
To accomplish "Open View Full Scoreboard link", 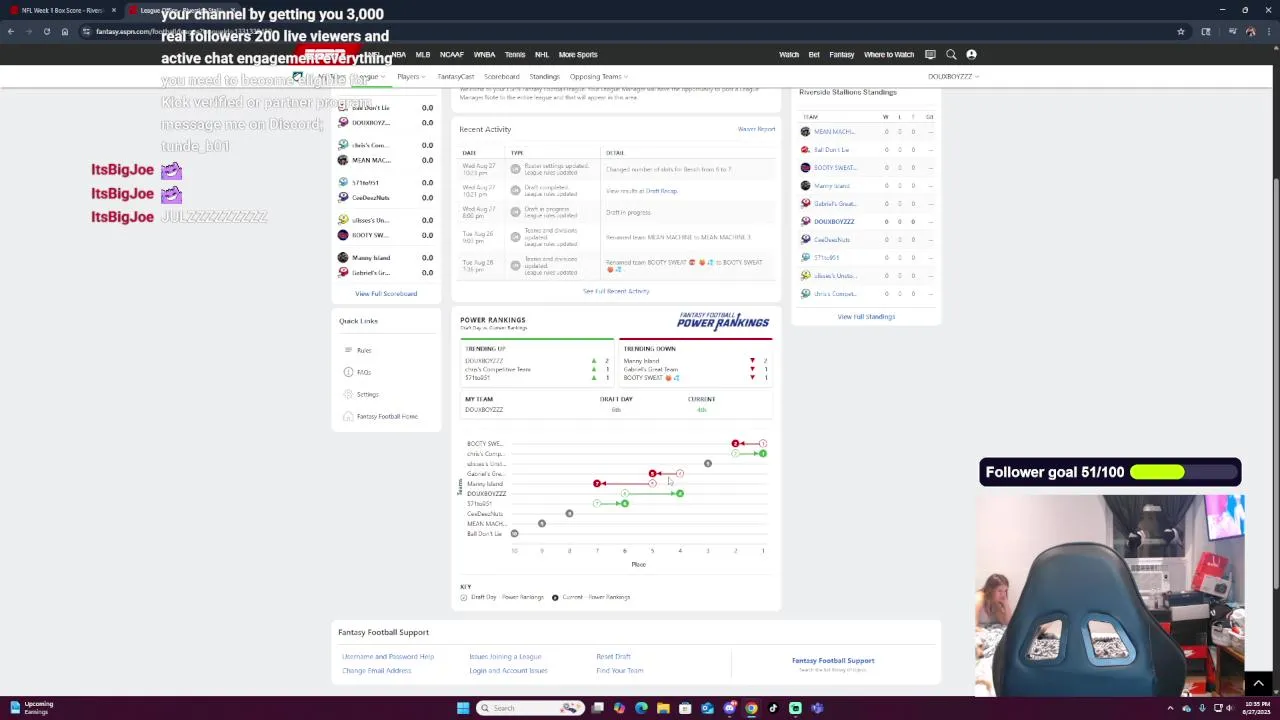I will click(x=386, y=294).
